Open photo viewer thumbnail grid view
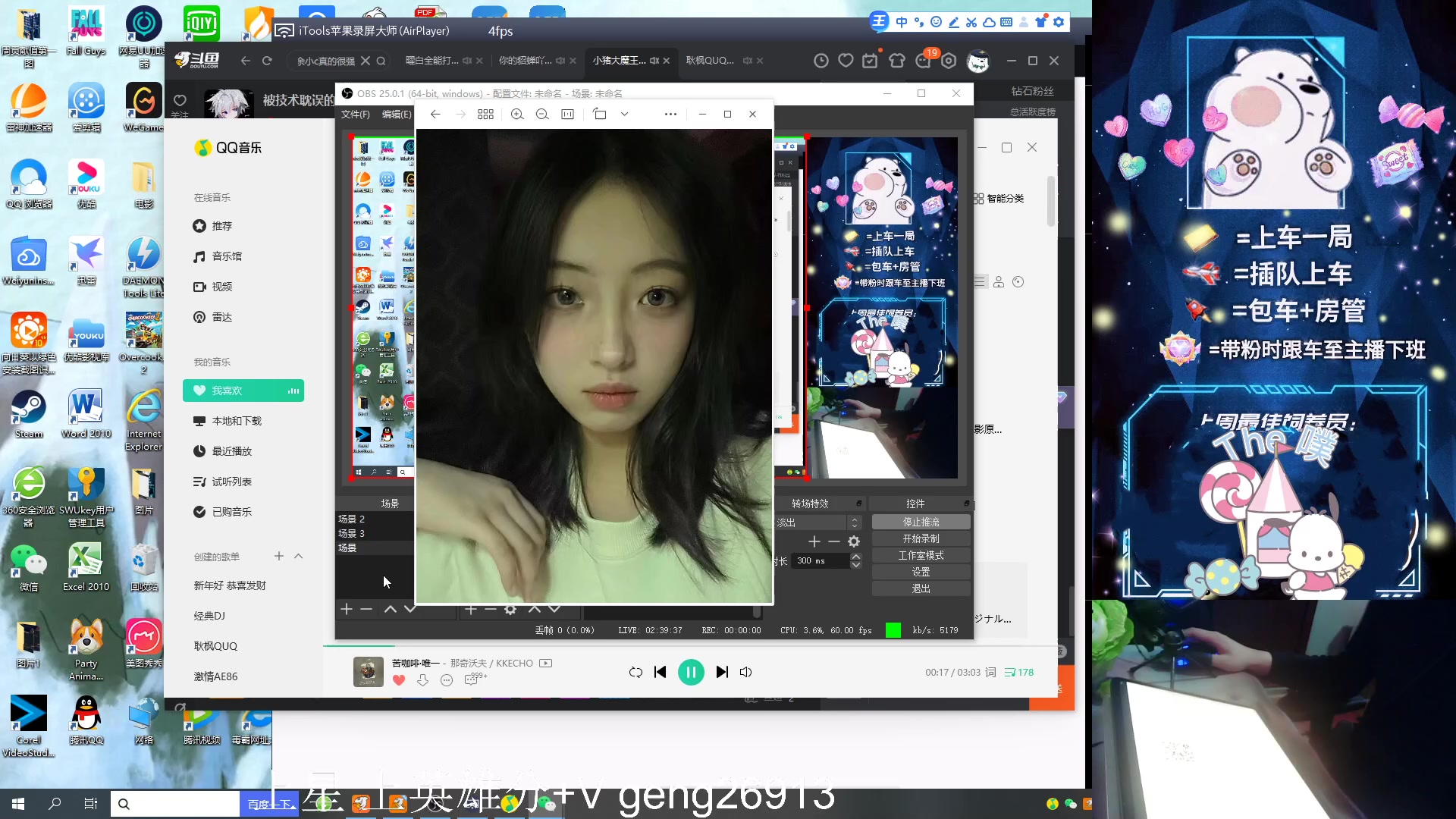The height and width of the screenshot is (819, 1456). pyautogui.click(x=485, y=114)
